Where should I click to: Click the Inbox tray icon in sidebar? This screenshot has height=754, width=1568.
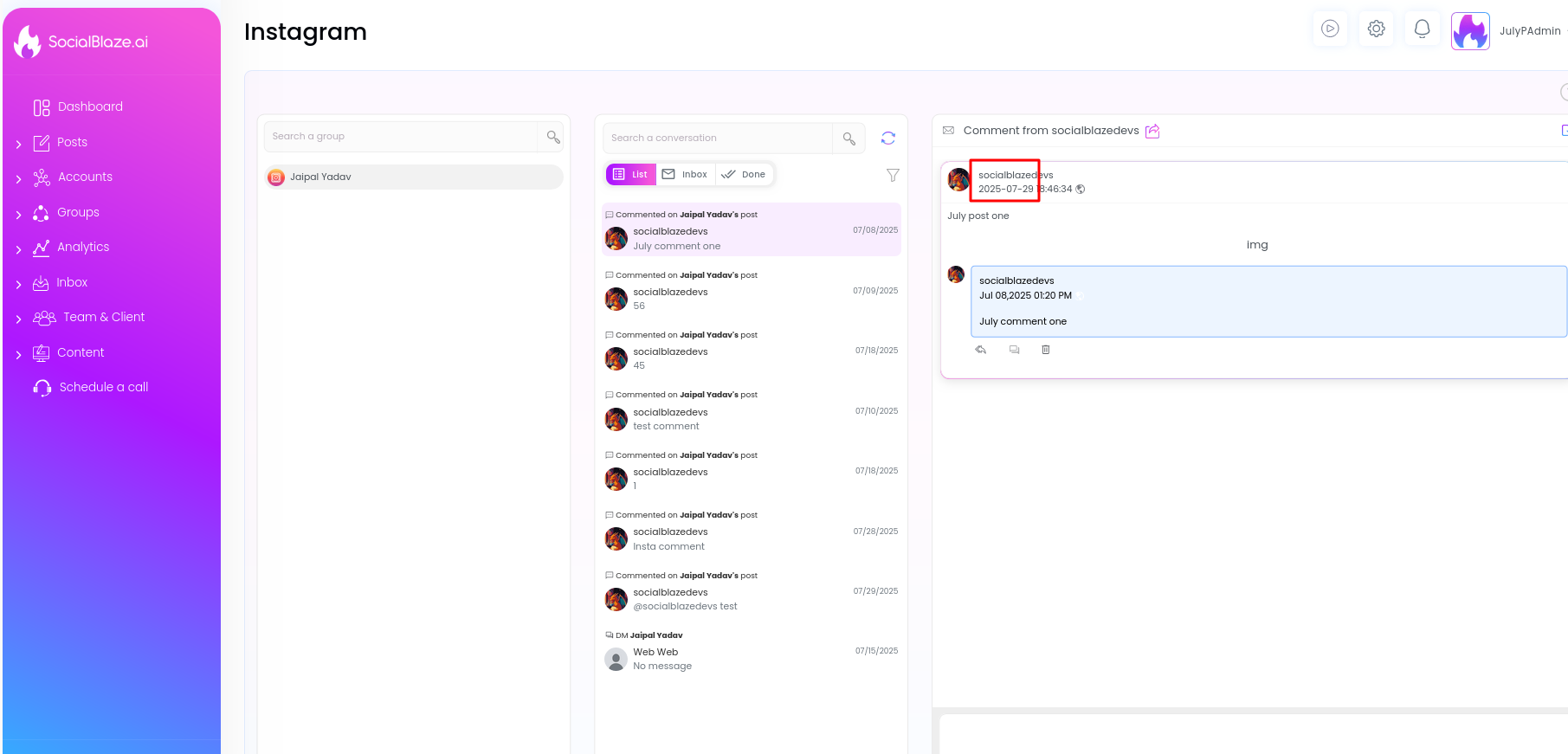tap(41, 283)
